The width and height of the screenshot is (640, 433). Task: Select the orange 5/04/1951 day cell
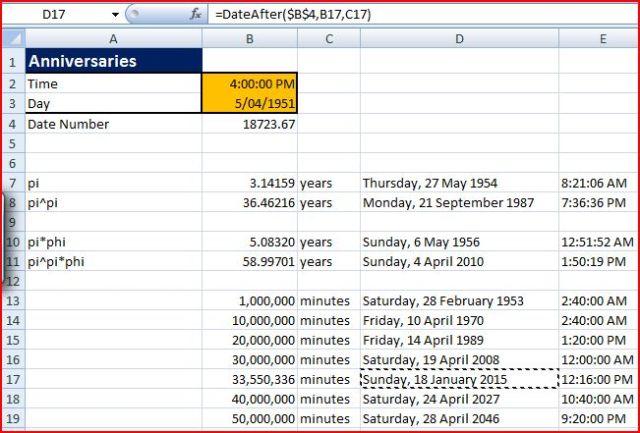(250, 103)
